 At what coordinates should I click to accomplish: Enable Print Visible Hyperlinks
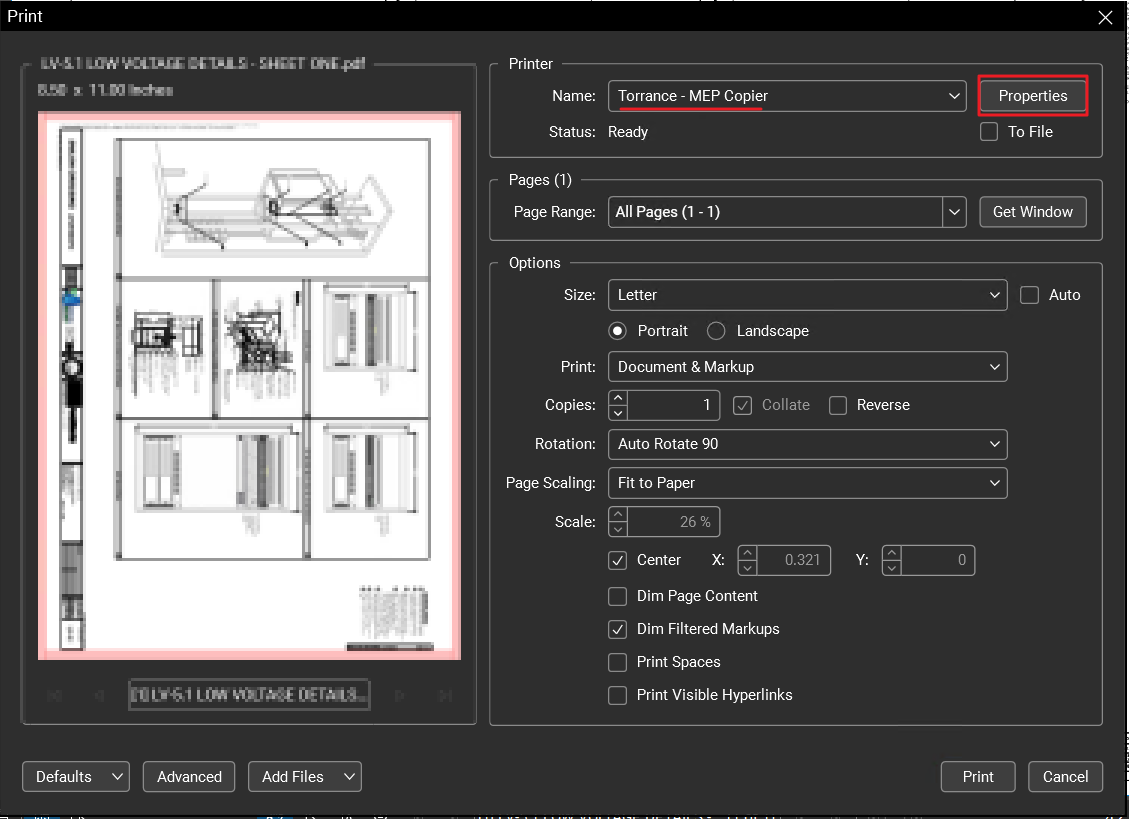tap(618, 695)
